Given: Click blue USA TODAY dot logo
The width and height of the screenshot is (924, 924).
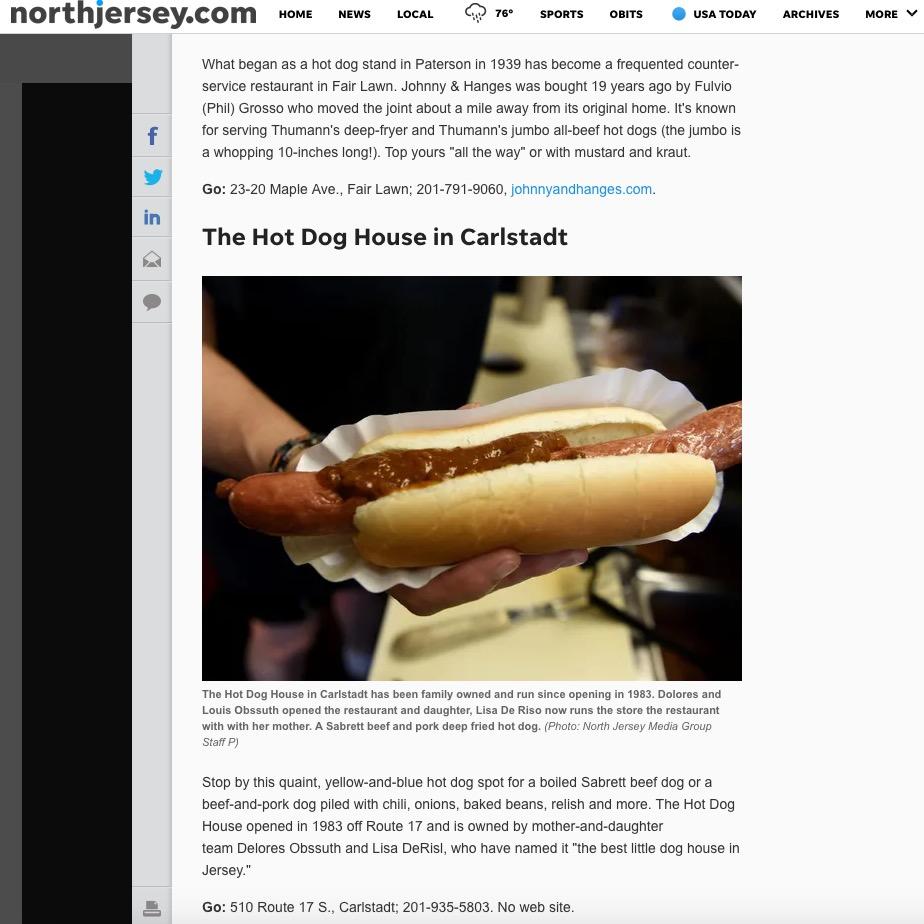Looking at the screenshot, I should pyautogui.click(x=679, y=14).
